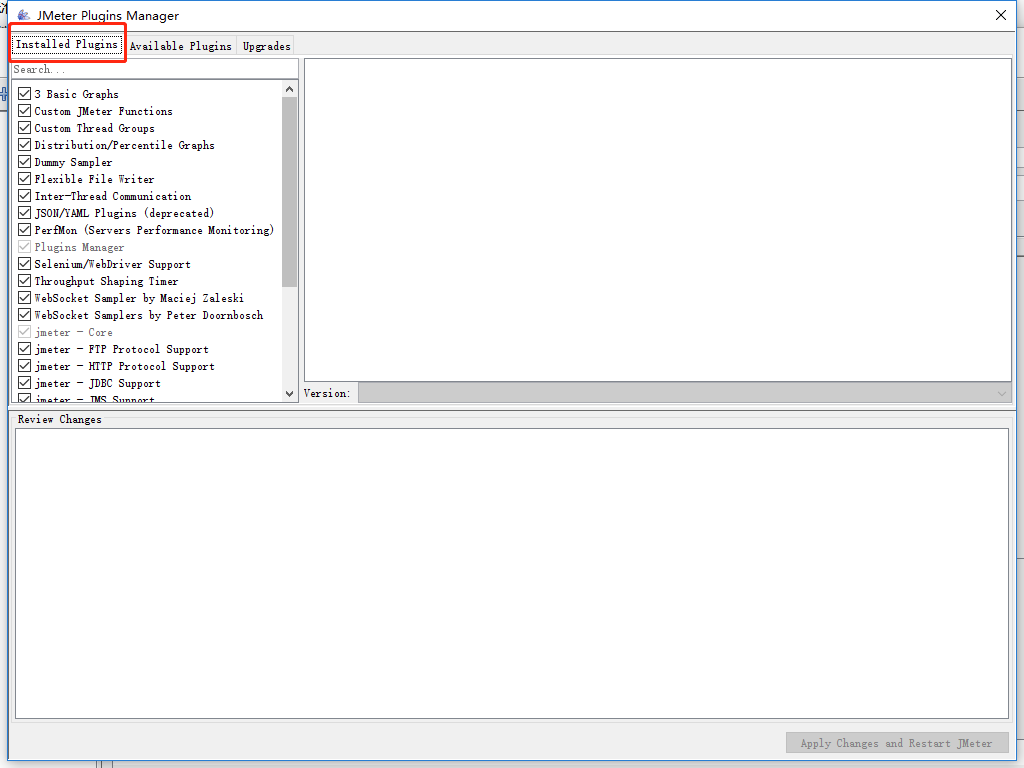Select jmeter - HTTP Protocol Support name

point(124,366)
